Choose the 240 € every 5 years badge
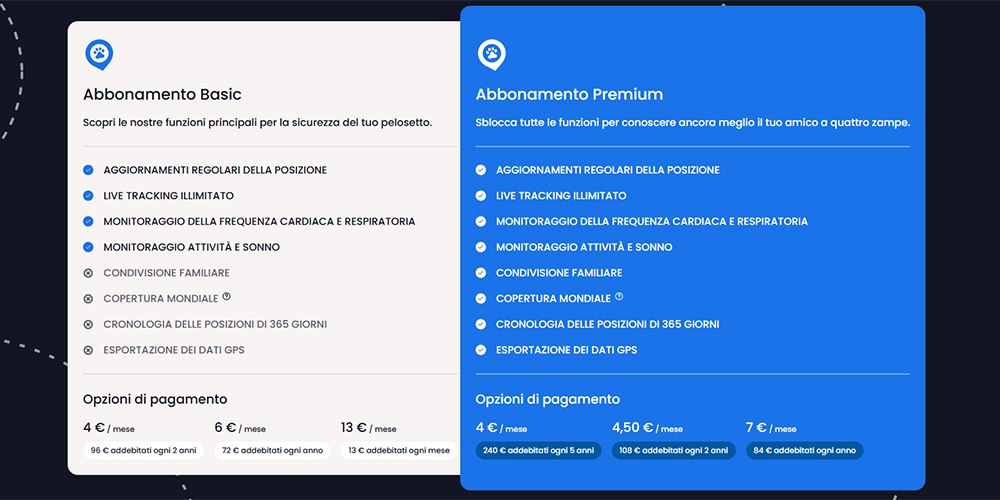 point(538,450)
